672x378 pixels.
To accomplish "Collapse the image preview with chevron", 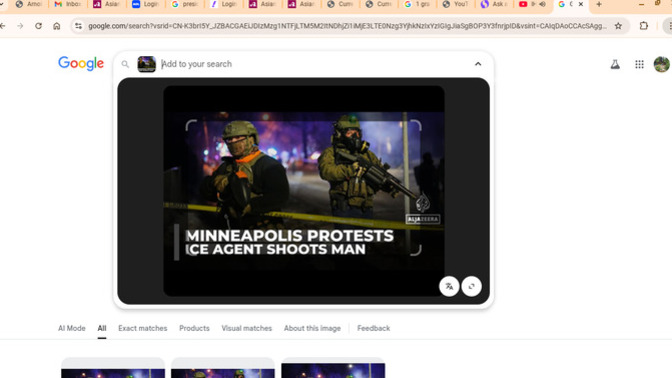I will point(478,64).
